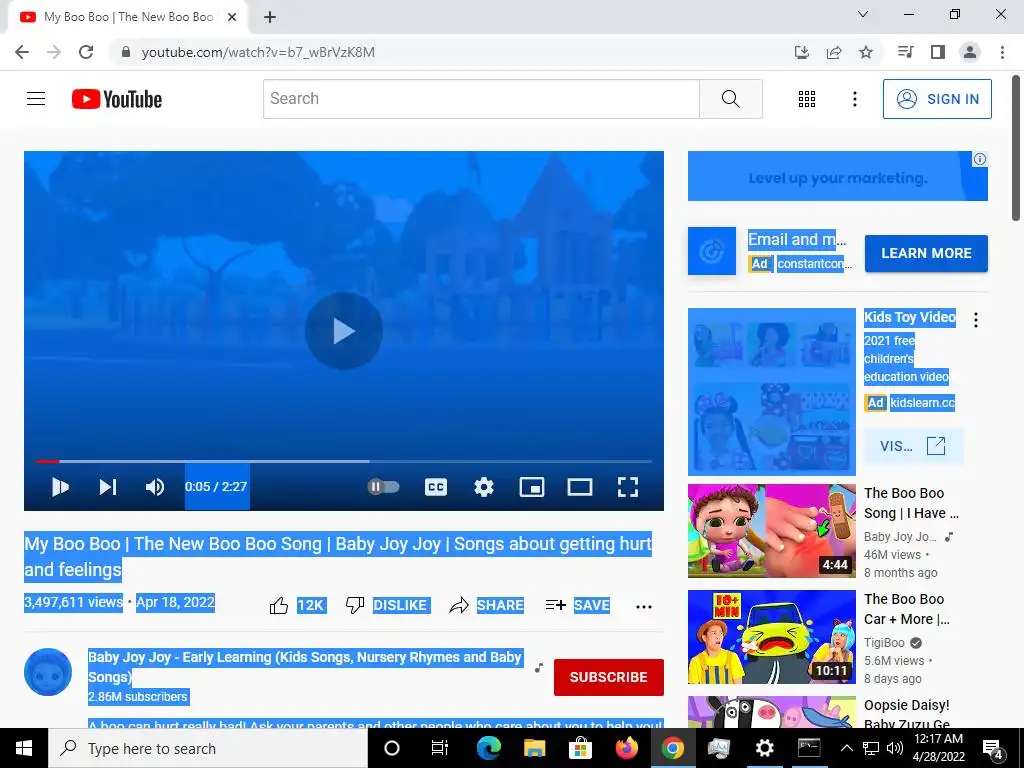Open the tab search dropdown chevron
Image resolution: width=1024 pixels, height=768 pixels.
coord(863,14)
